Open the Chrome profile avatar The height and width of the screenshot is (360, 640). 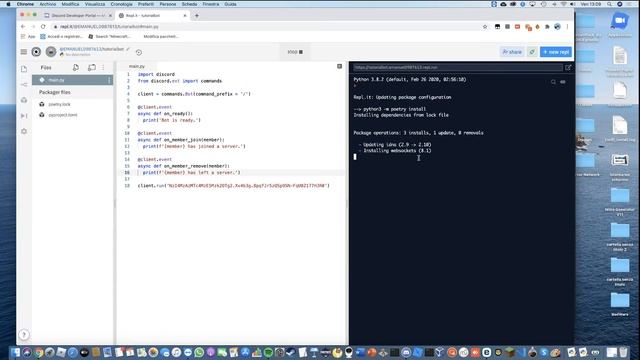point(557,27)
